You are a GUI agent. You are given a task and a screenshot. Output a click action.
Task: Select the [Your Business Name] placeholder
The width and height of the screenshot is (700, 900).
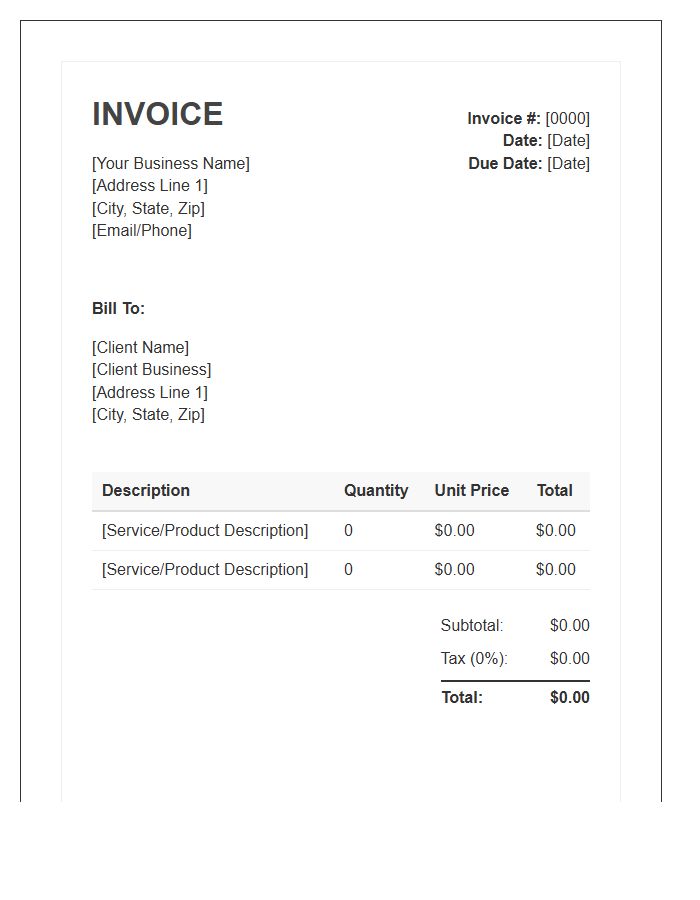(170, 164)
